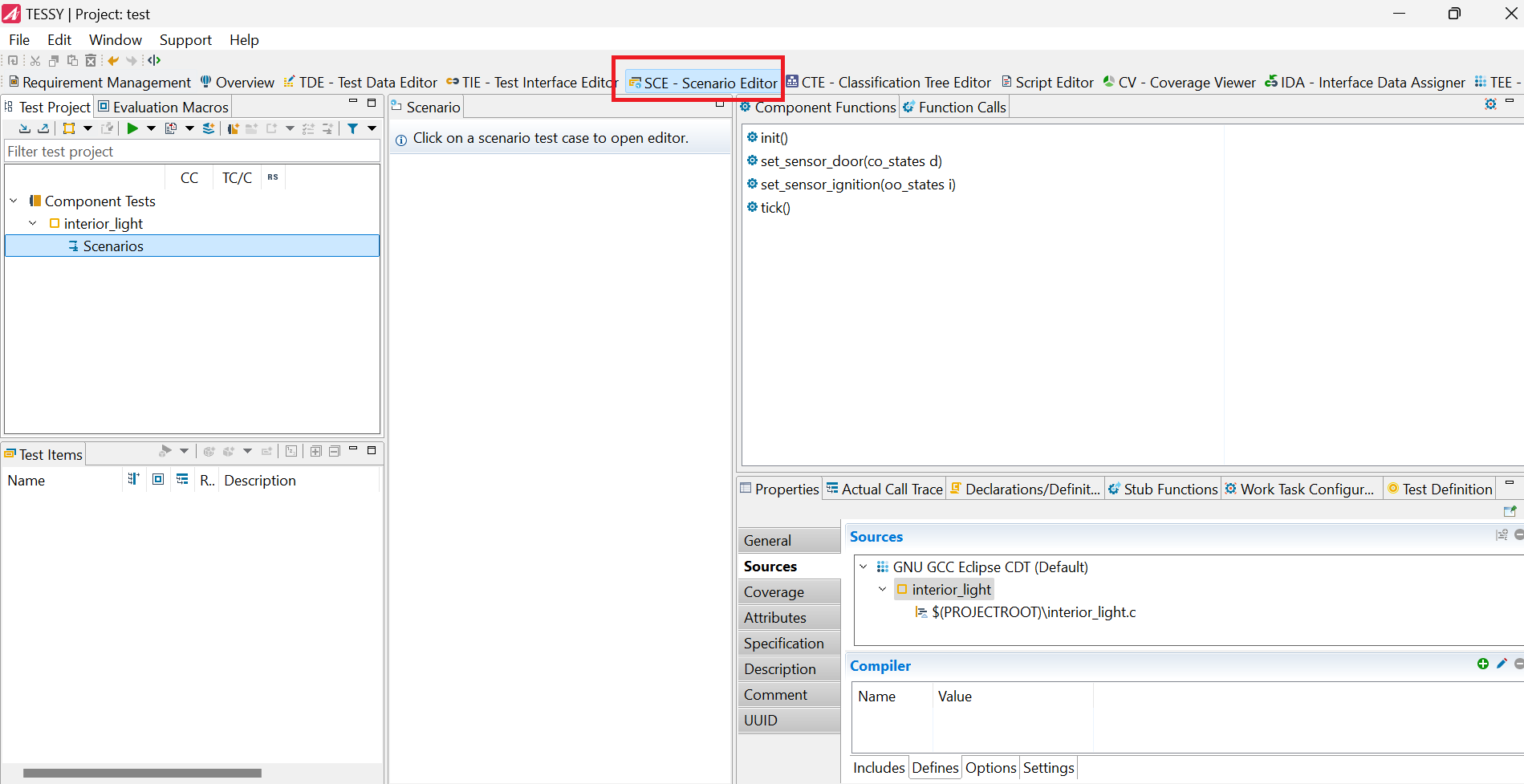Select the Stub Functions tab
The image size is (1524, 784).
pos(1163,489)
